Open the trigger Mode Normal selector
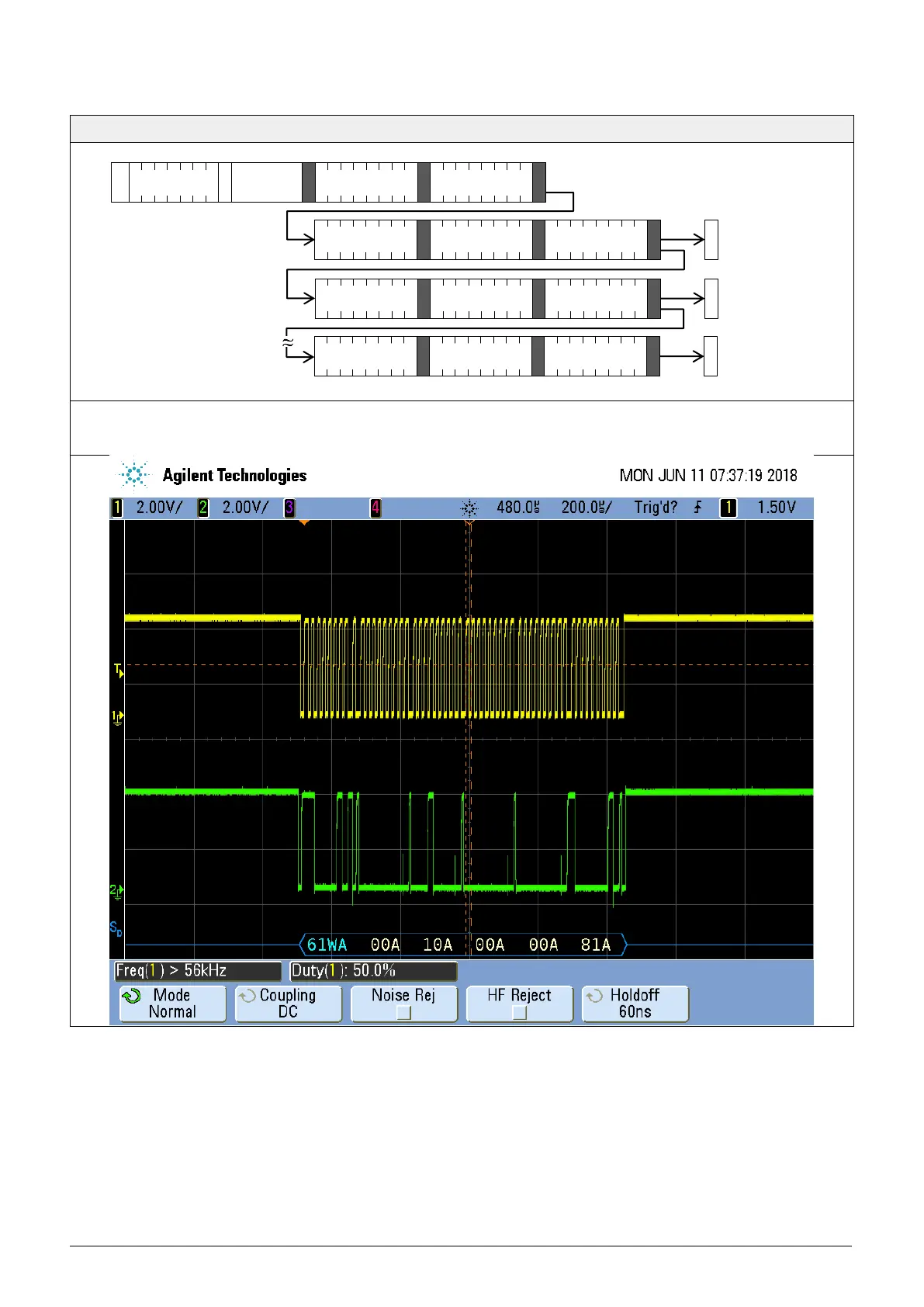 [172, 1004]
